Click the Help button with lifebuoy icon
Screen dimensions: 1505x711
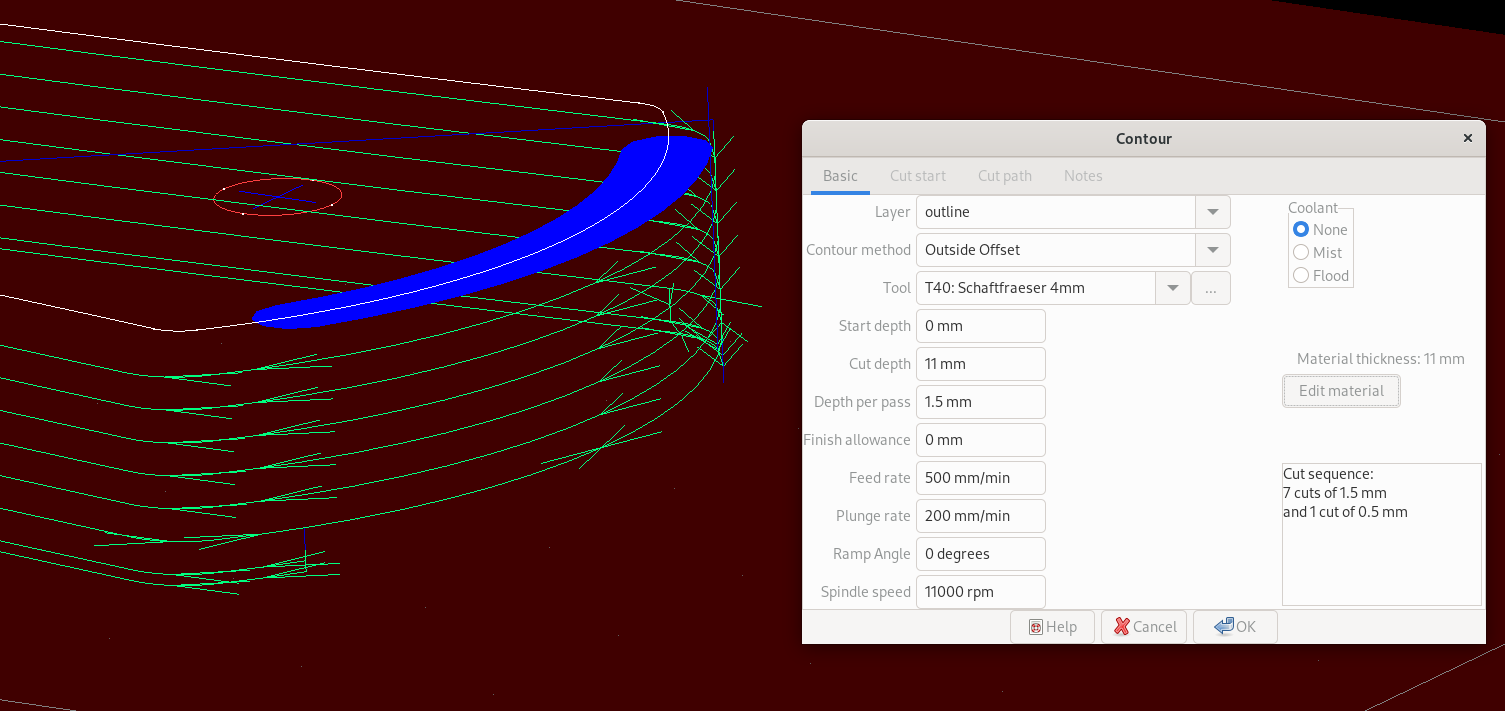coord(1053,627)
